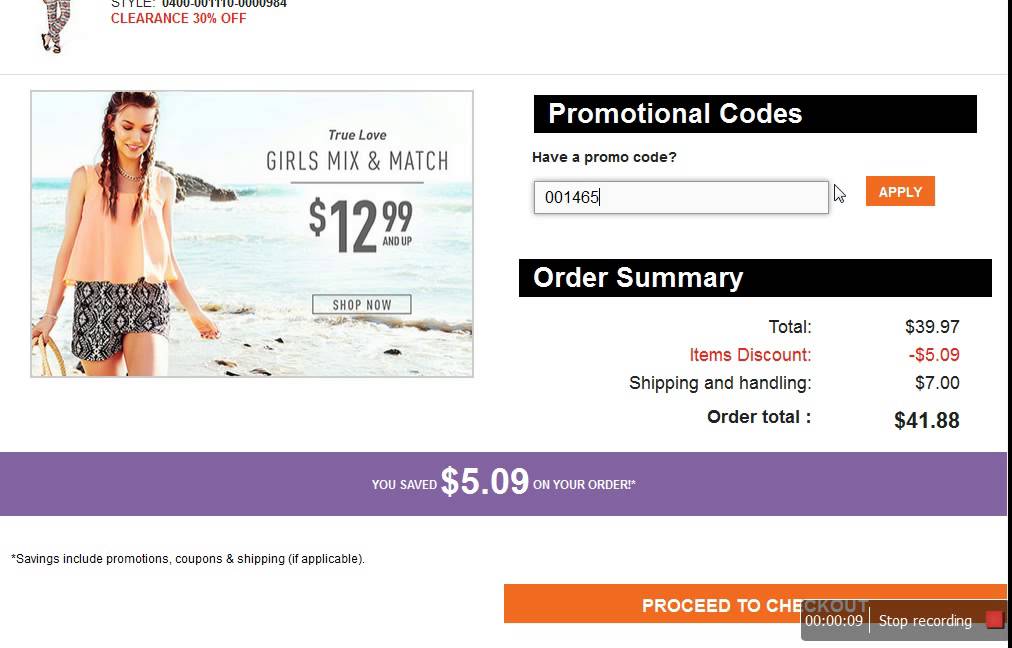Click the Shipping and handling label
Screen dimensions: 1012x648
(x=720, y=383)
